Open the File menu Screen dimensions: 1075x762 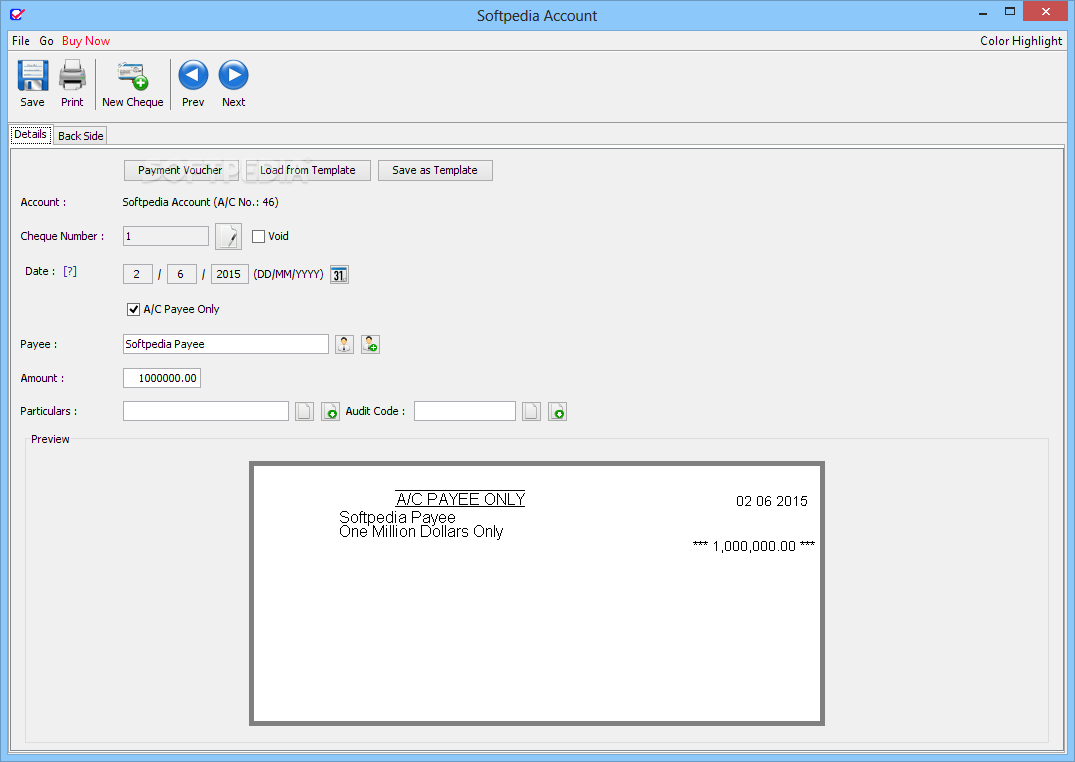point(21,41)
